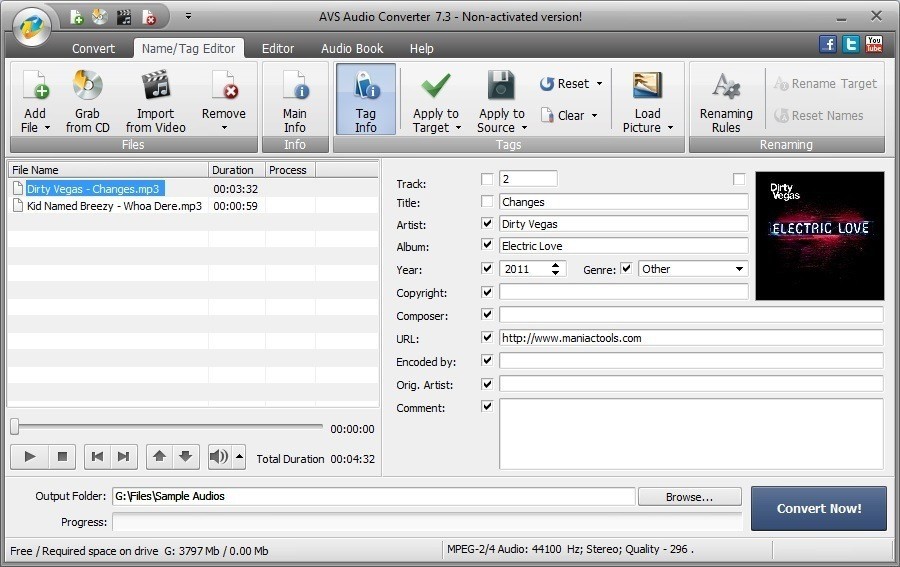This screenshot has width=900, height=567.
Task: Select the Tag Info view
Action: (366, 100)
